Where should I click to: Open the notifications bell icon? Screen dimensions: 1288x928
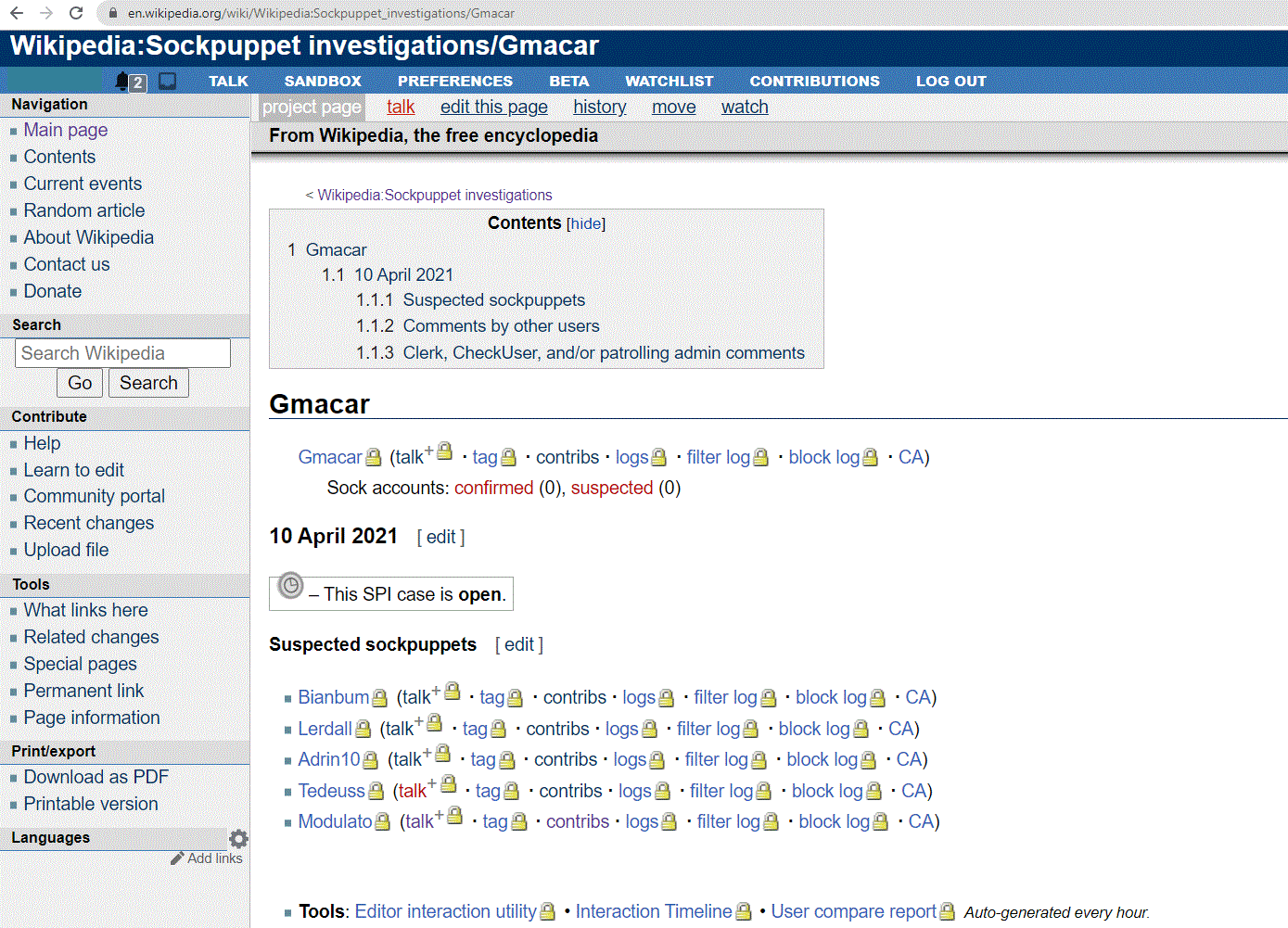(121, 81)
